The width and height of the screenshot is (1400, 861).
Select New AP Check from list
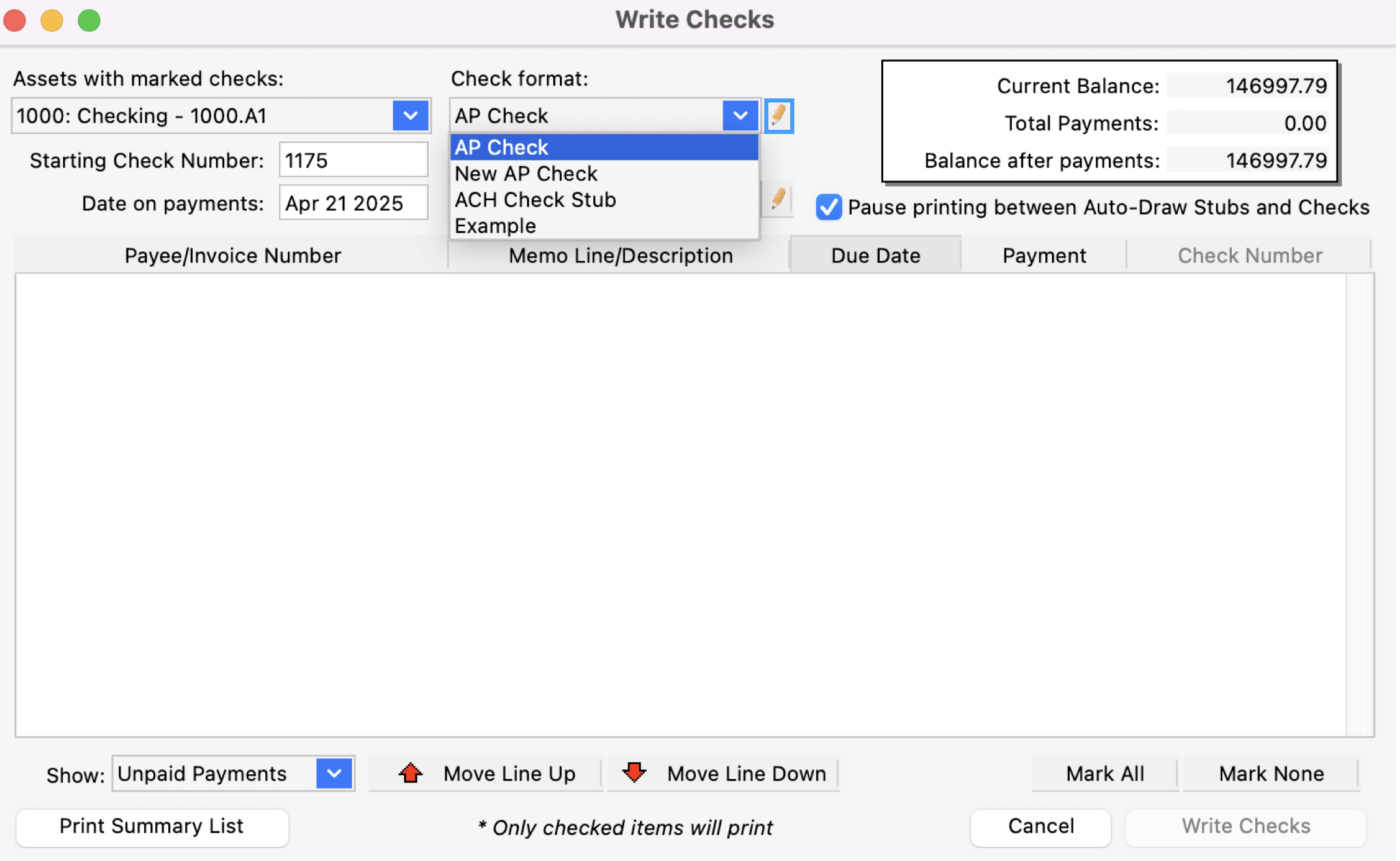pos(526,174)
